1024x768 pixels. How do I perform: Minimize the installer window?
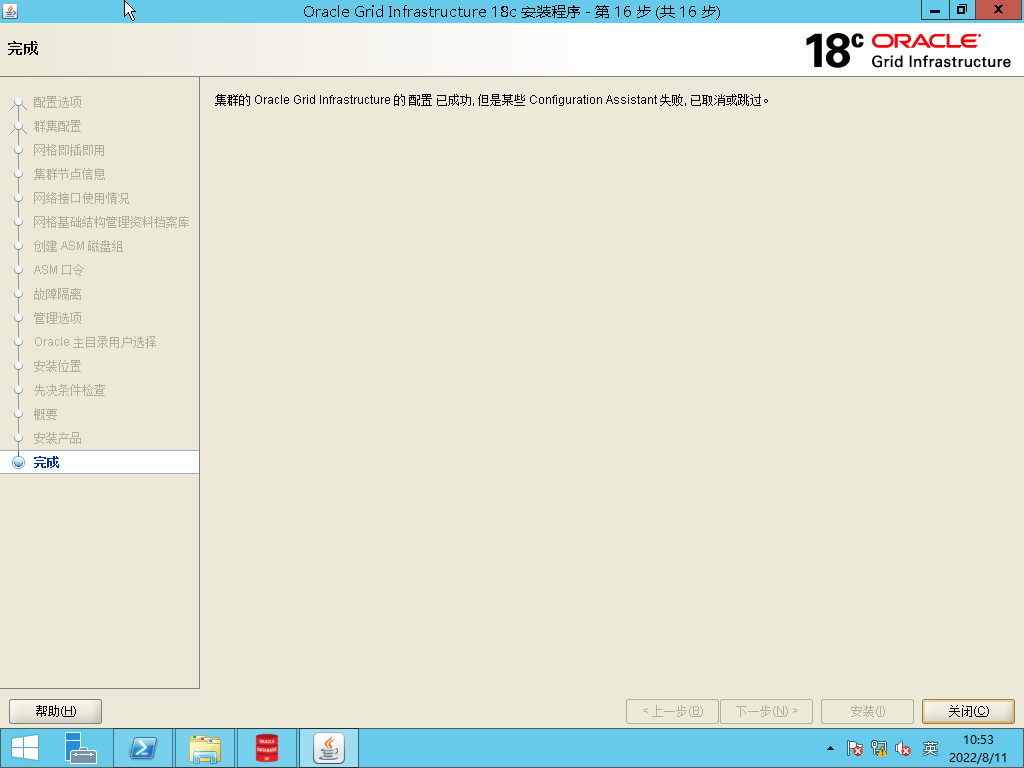[x=935, y=10]
